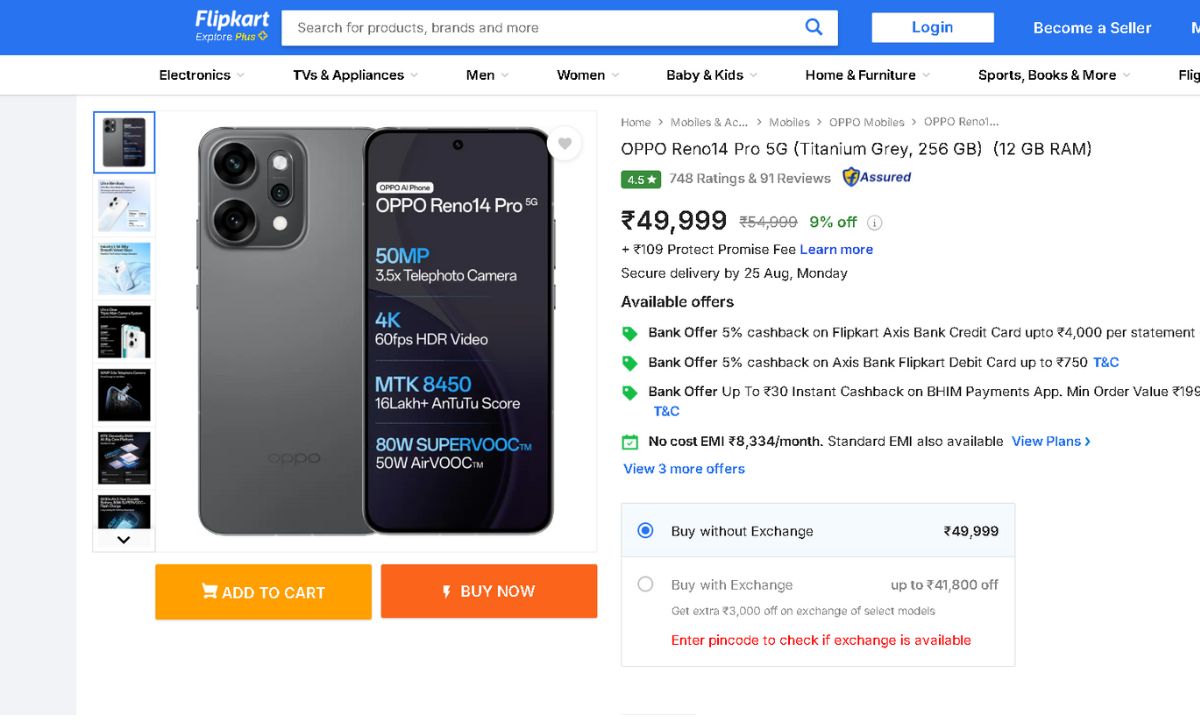Click the product search input field
Viewport: 1200px width, 720px height.
tap(540, 28)
